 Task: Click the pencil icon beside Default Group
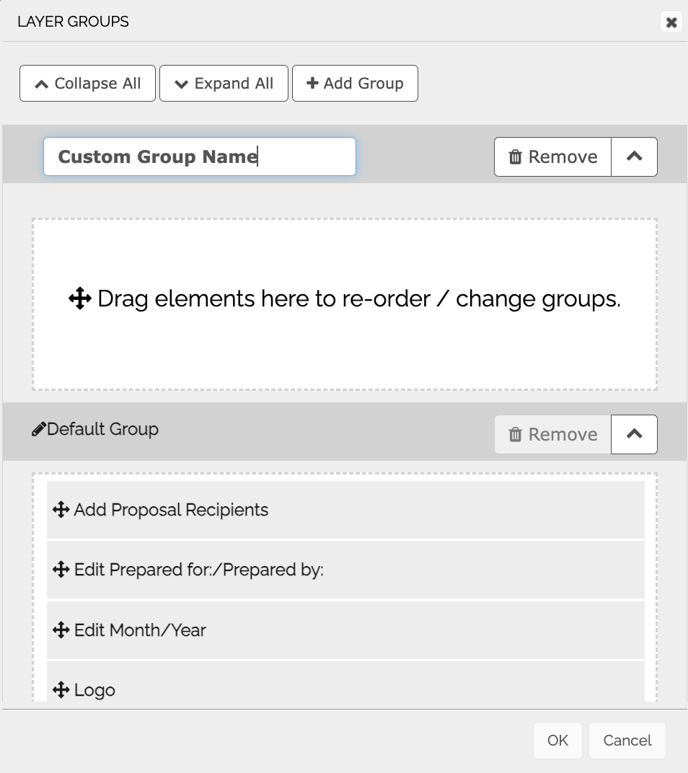[x=38, y=429]
